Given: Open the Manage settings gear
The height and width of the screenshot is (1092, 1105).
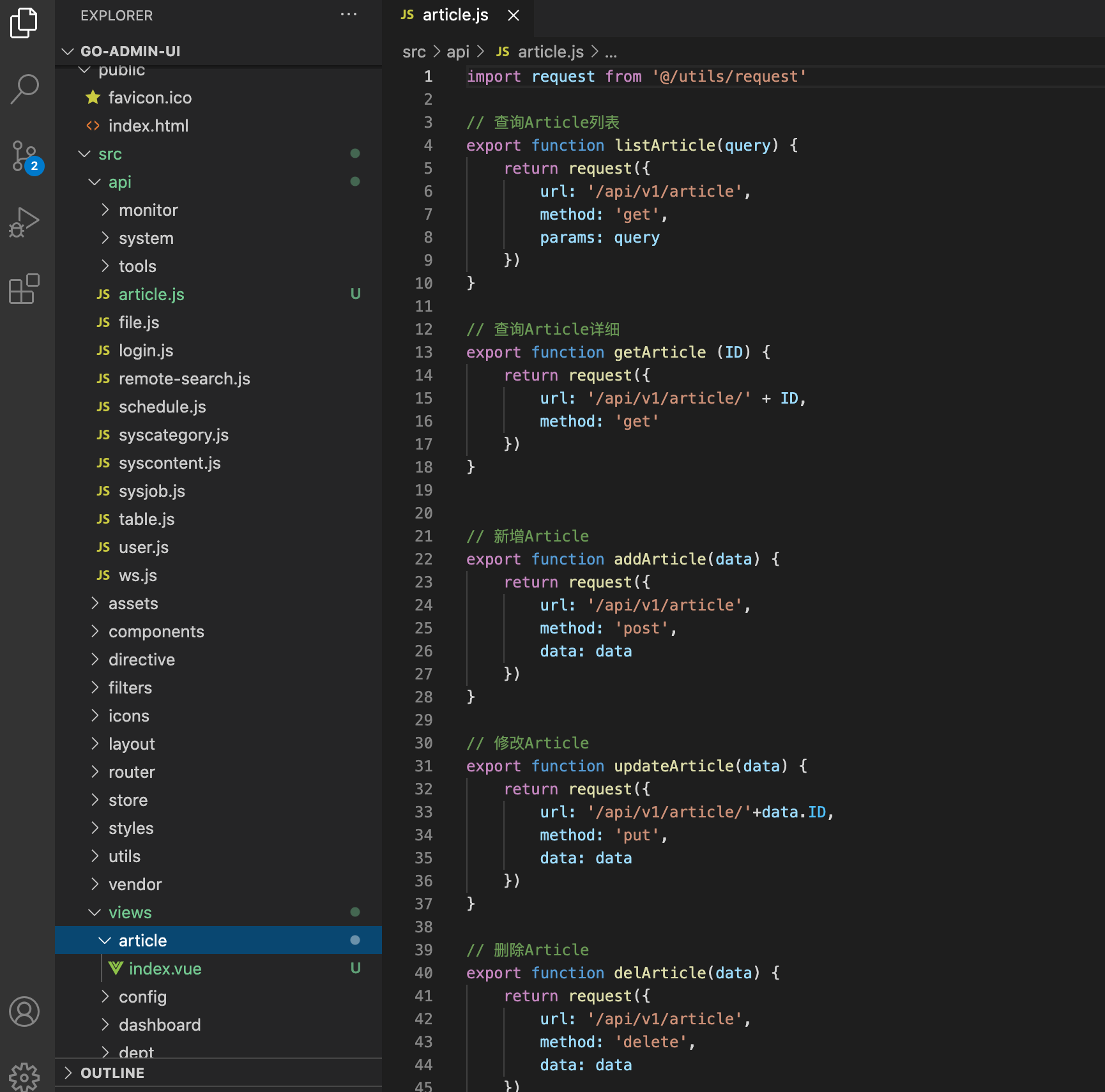Looking at the screenshot, I should [24, 1077].
